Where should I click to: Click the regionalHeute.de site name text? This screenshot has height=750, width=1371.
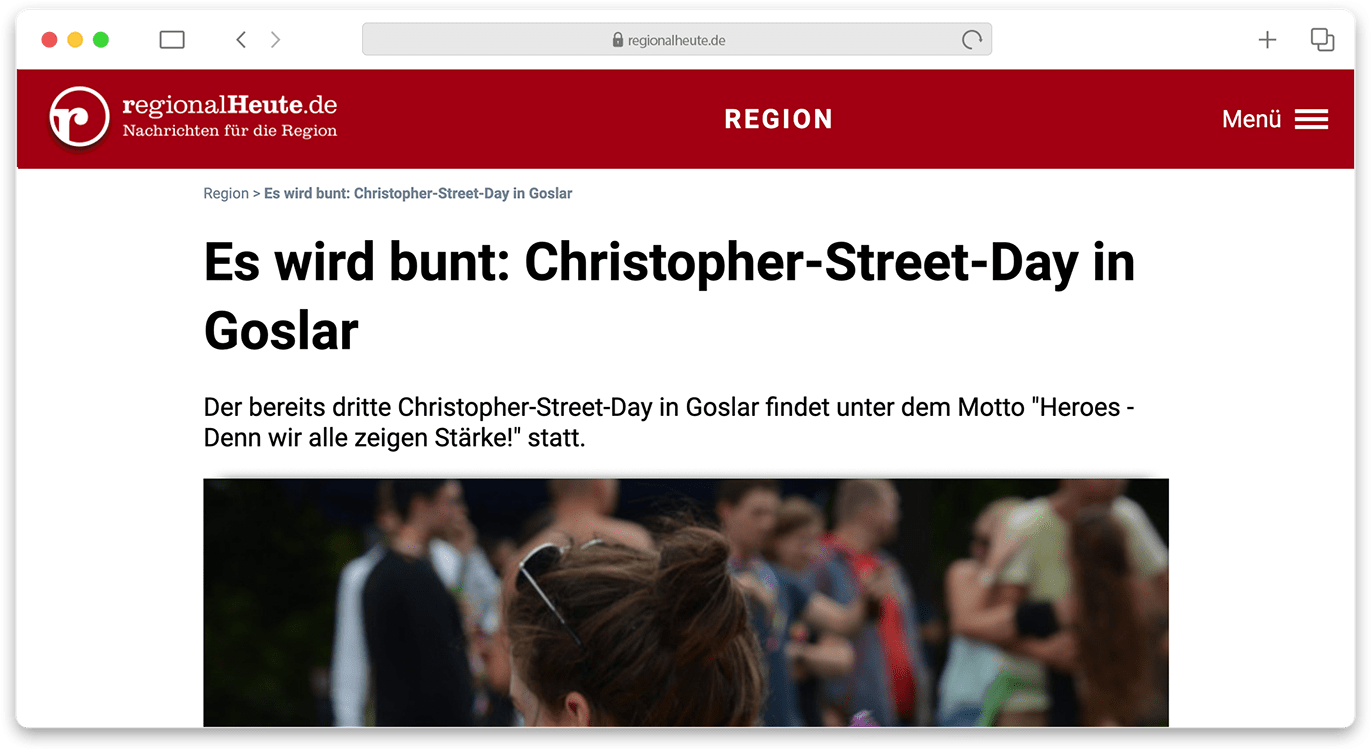point(229,105)
